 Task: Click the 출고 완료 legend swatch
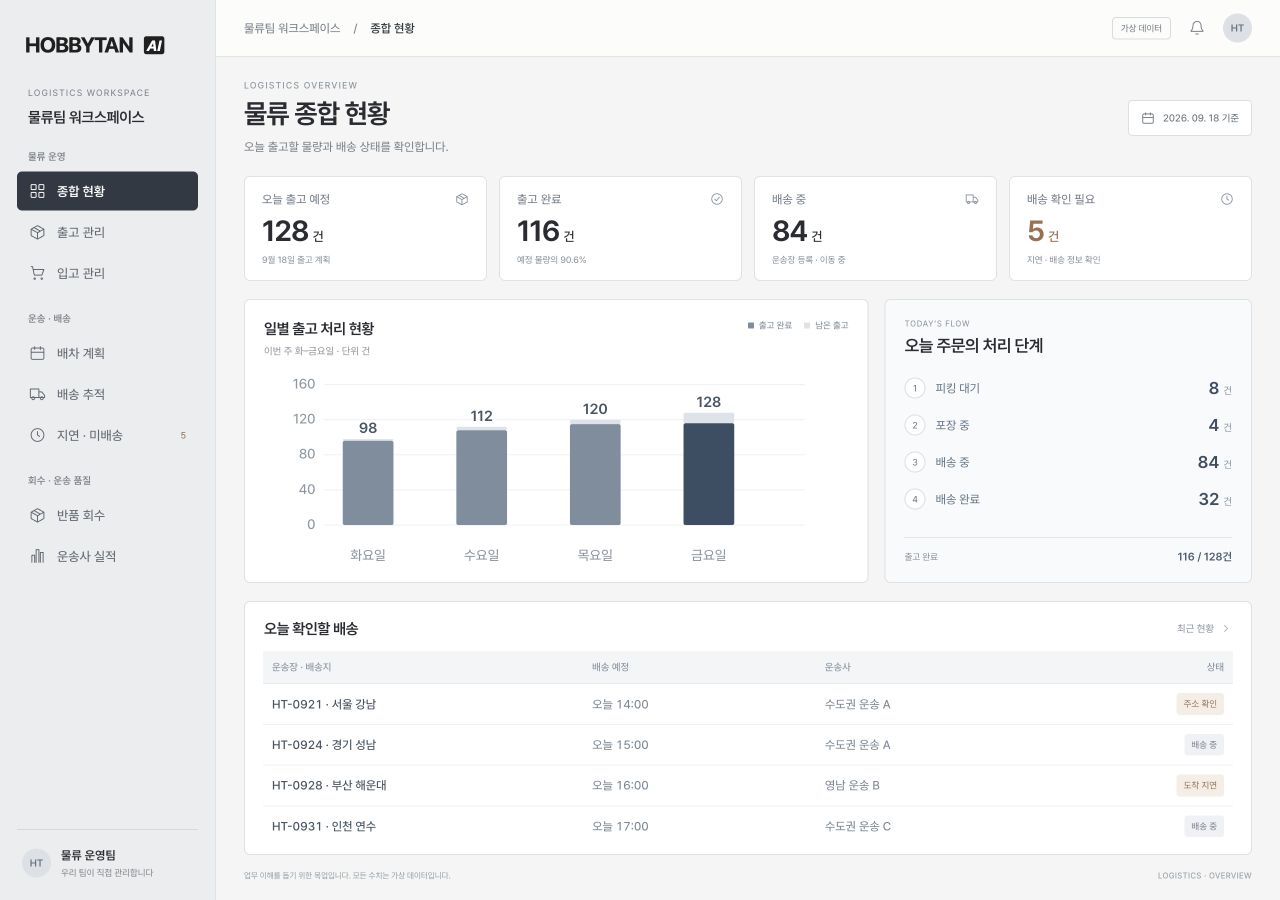(x=751, y=325)
